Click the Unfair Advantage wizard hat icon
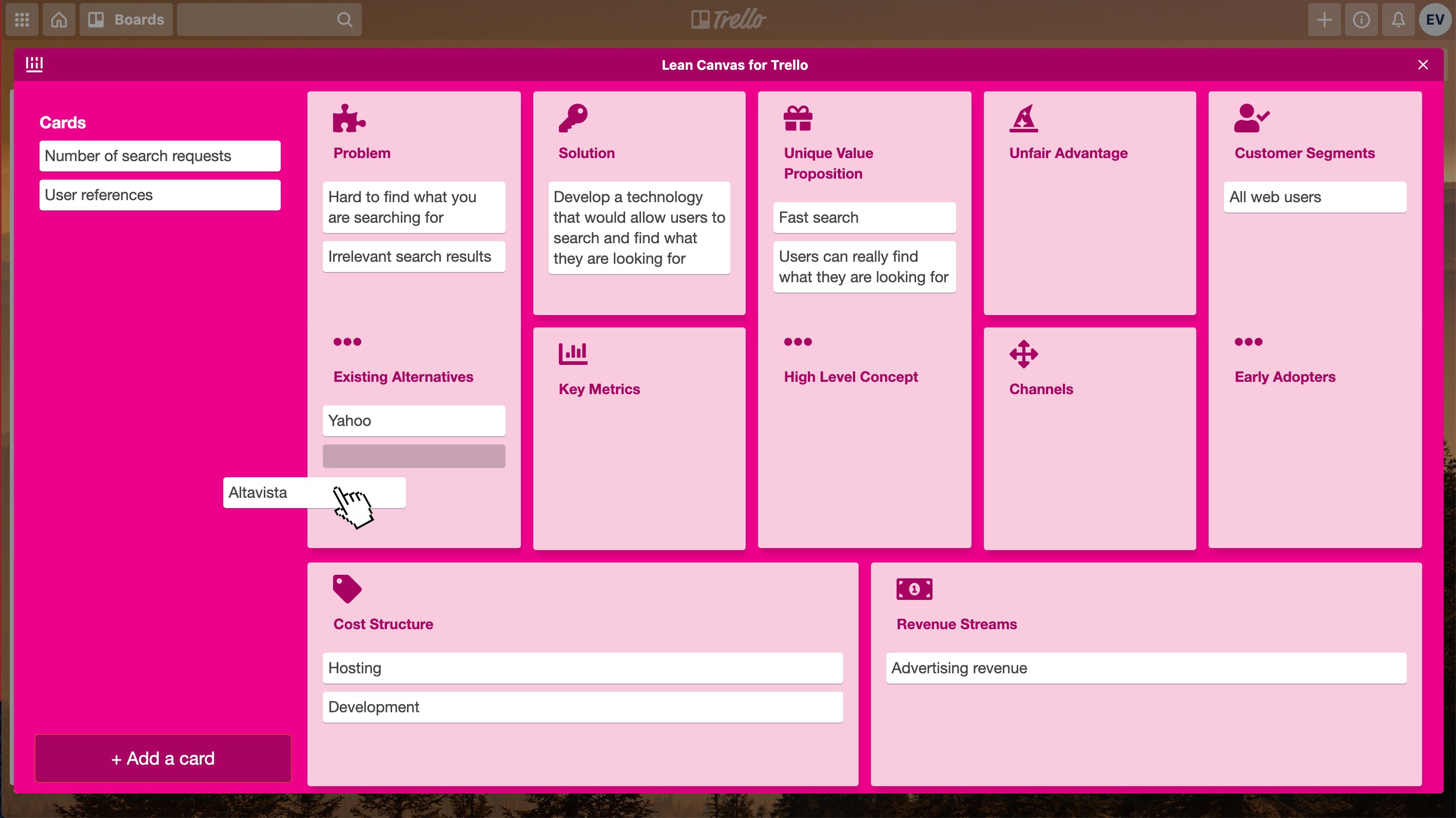The width and height of the screenshot is (1456, 818). point(1023,118)
